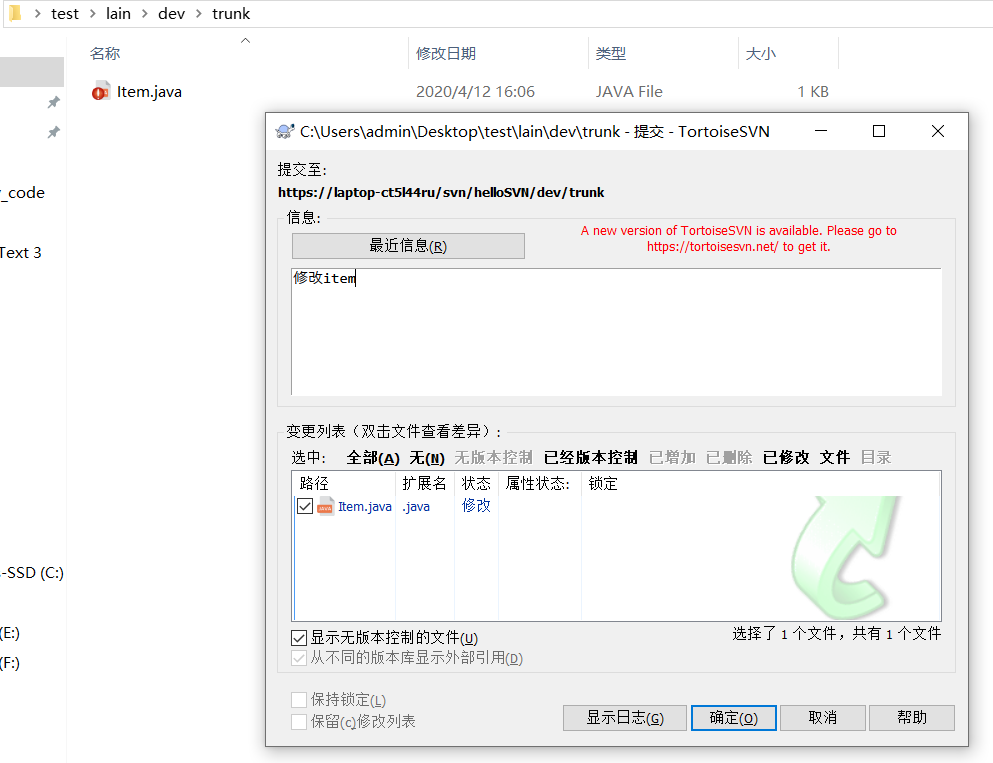Click the 修改日期 column header in Explorer
993x763 pixels.
(446, 54)
